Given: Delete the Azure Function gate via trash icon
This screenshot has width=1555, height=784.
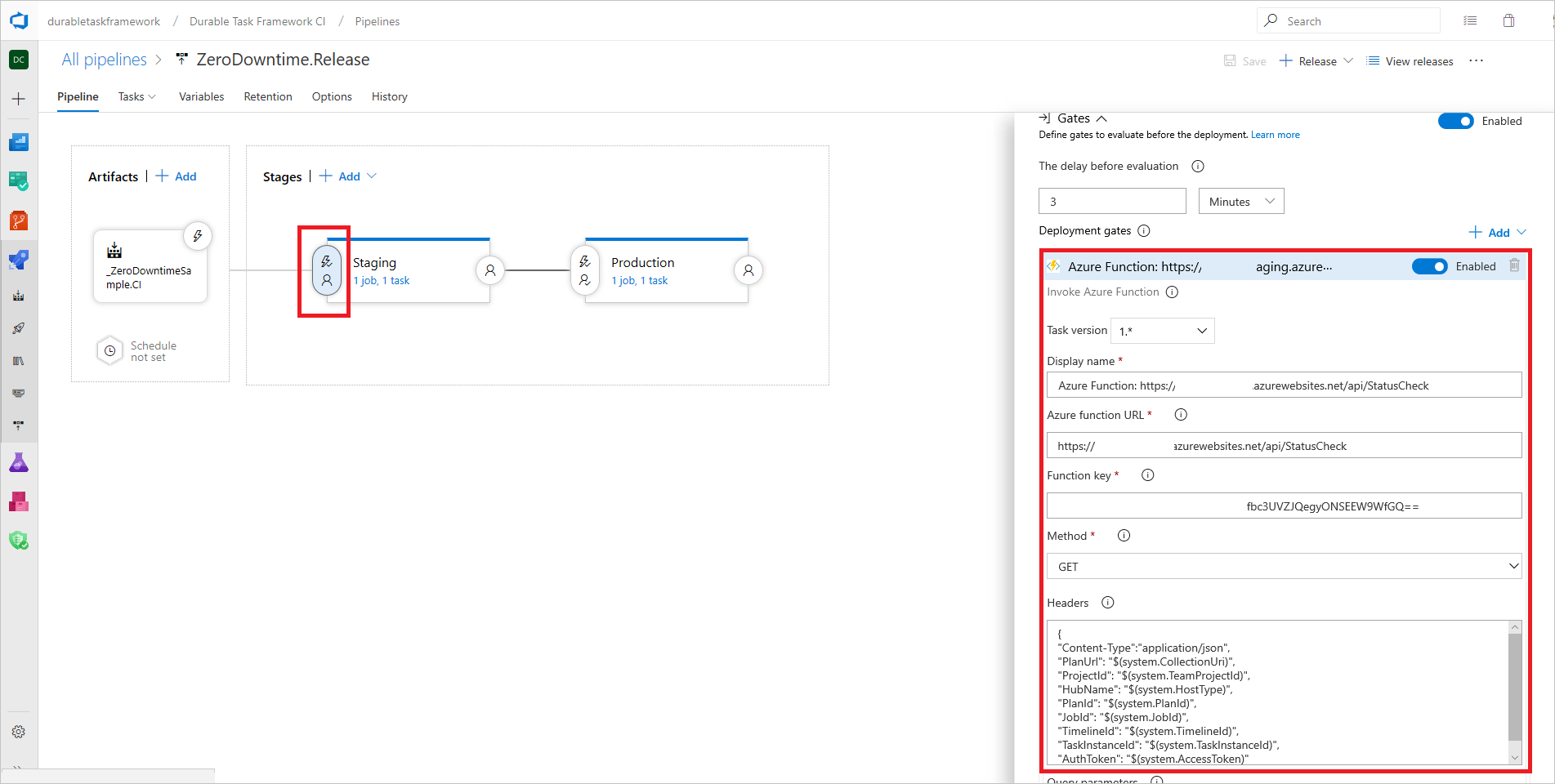Looking at the screenshot, I should coord(1516,265).
